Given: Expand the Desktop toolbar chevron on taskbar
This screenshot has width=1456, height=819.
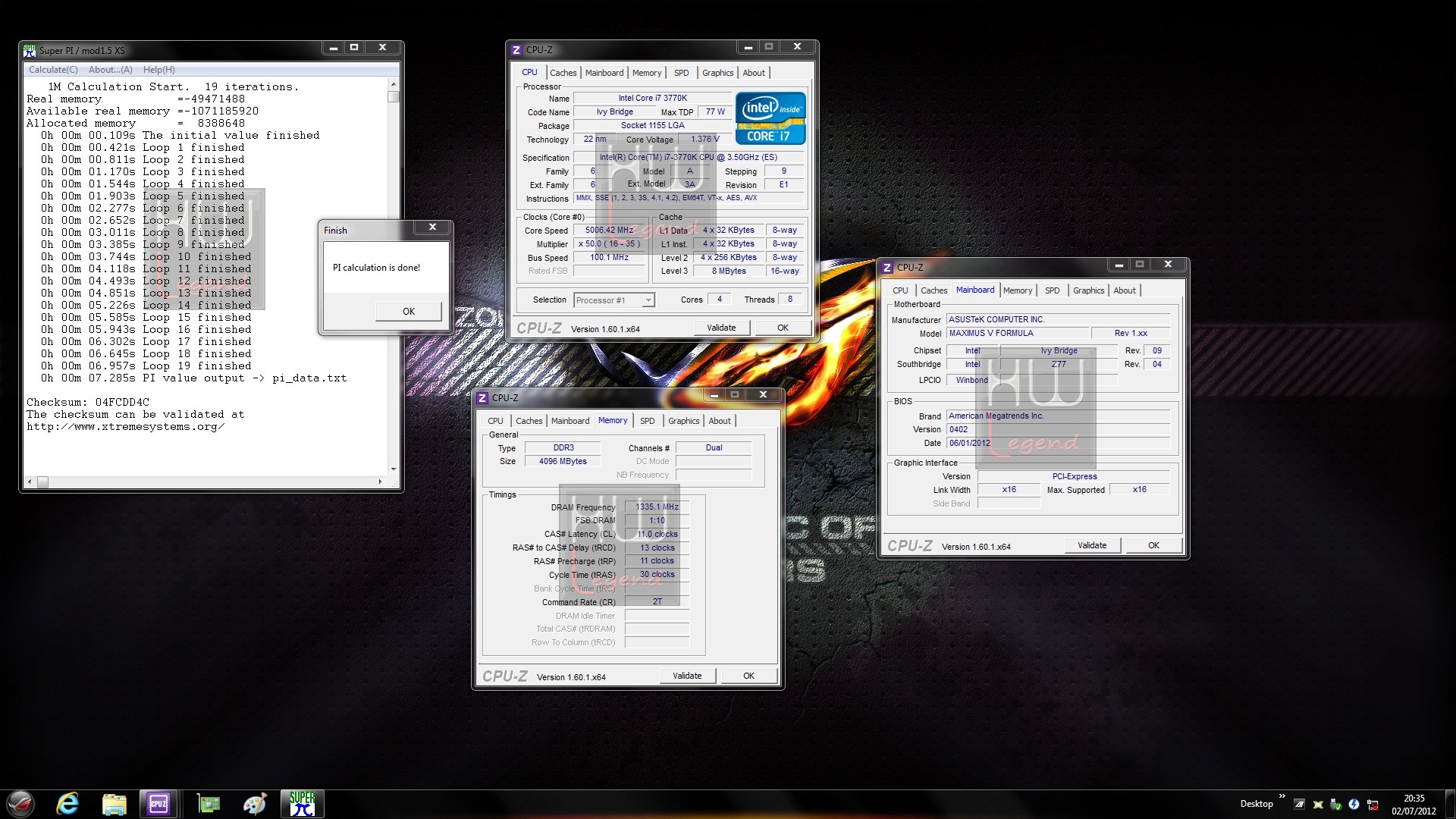Looking at the screenshot, I should [x=1282, y=796].
